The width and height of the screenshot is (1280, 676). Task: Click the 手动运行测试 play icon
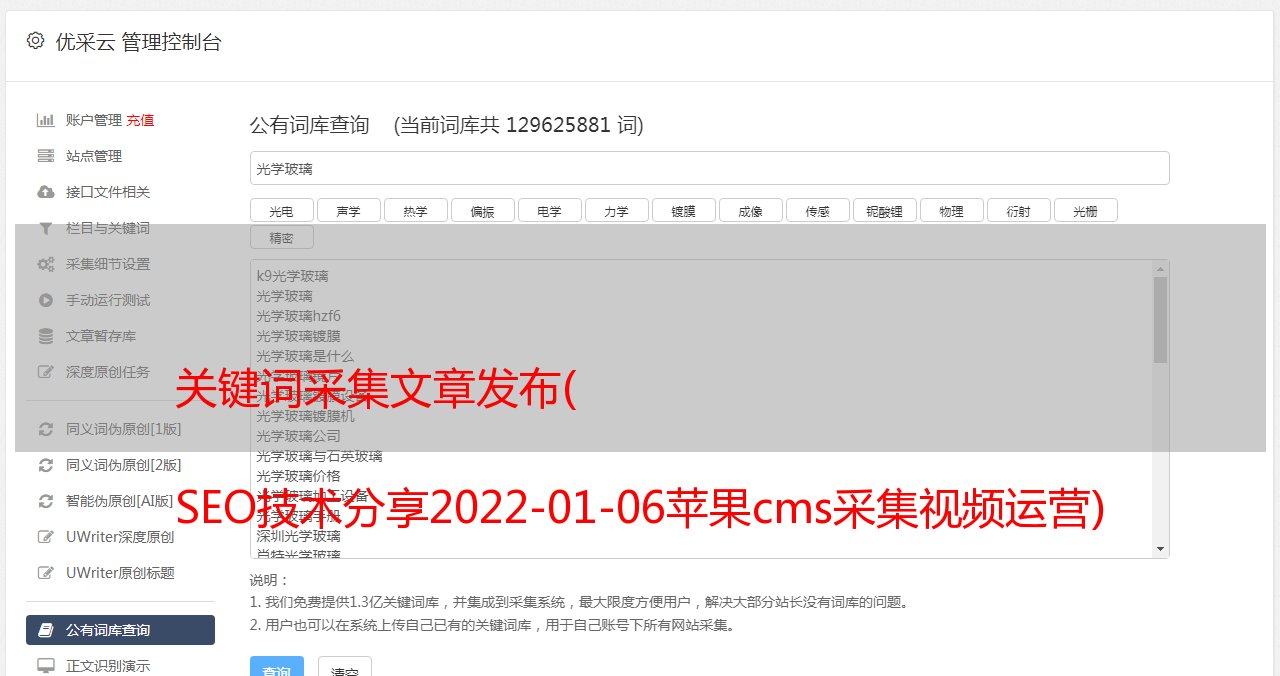point(46,300)
